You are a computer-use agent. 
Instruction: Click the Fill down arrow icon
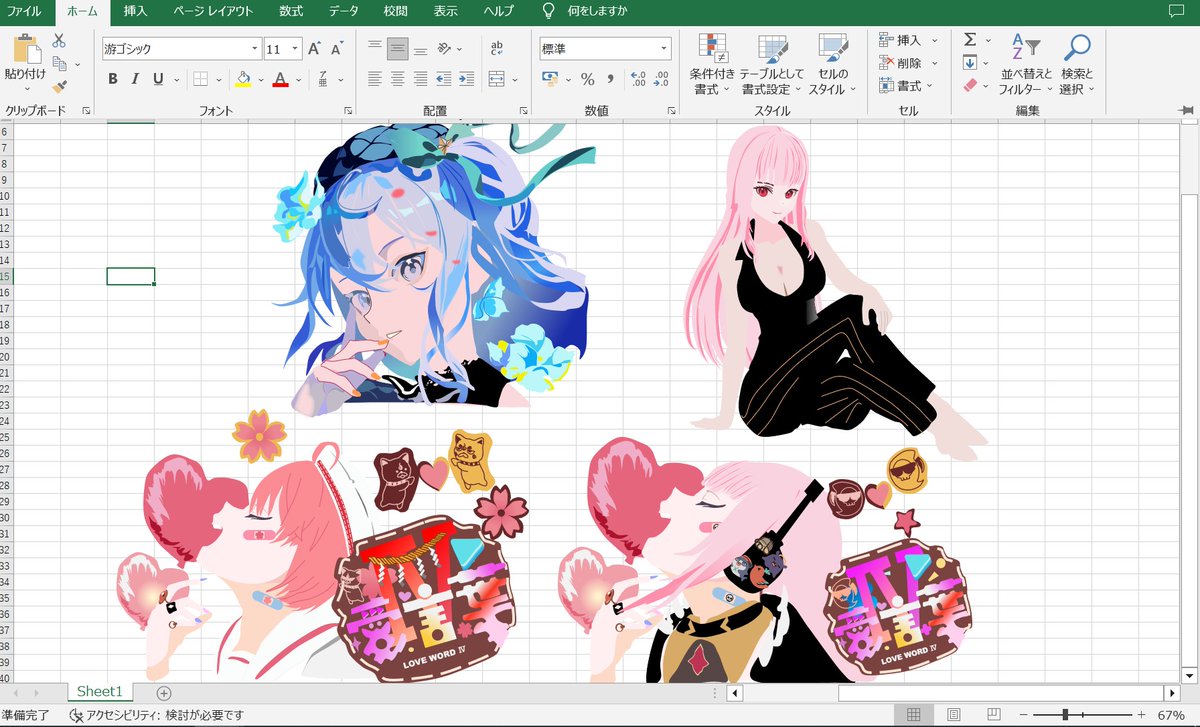[x=970, y=63]
